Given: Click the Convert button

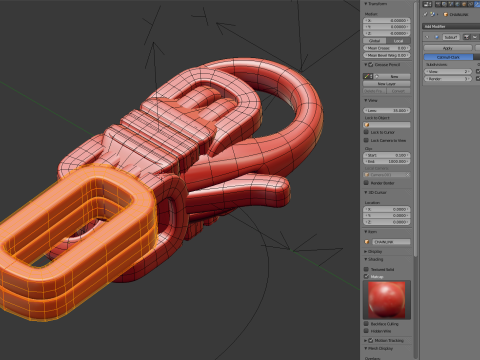Looking at the screenshot, I should click(398, 91).
